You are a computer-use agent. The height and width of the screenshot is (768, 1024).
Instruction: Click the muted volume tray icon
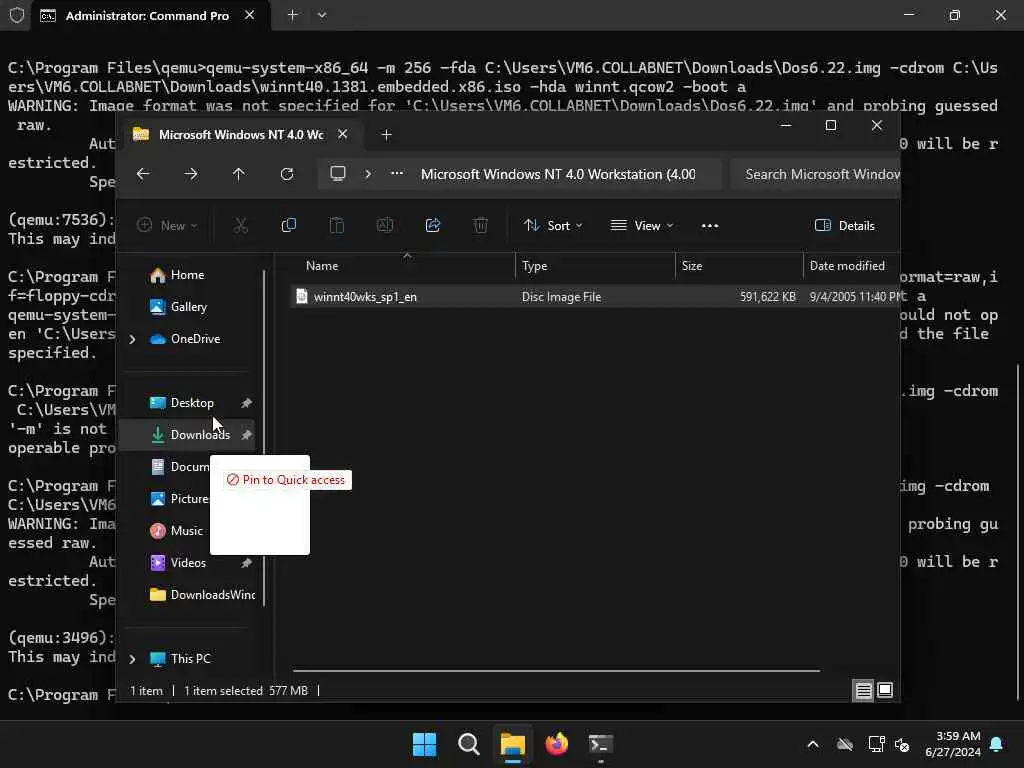902,744
